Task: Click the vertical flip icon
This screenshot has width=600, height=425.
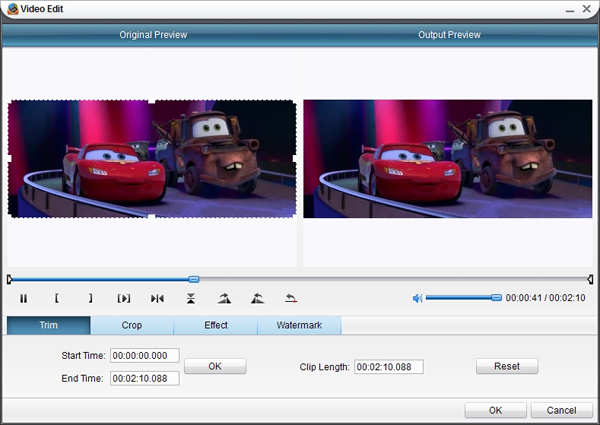Action: coord(191,298)
